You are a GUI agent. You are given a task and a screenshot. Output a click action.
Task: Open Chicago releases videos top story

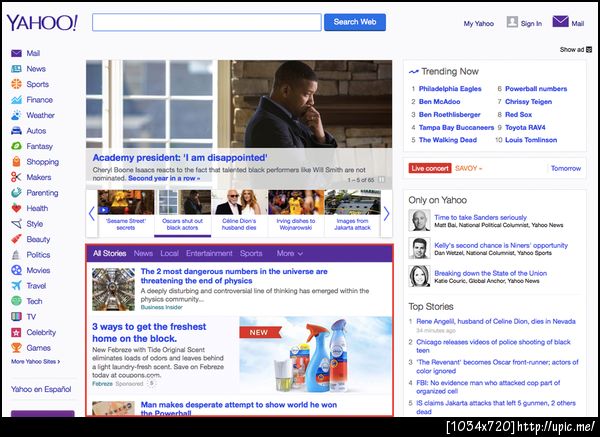pyautogui.click(x=493, y=346)
